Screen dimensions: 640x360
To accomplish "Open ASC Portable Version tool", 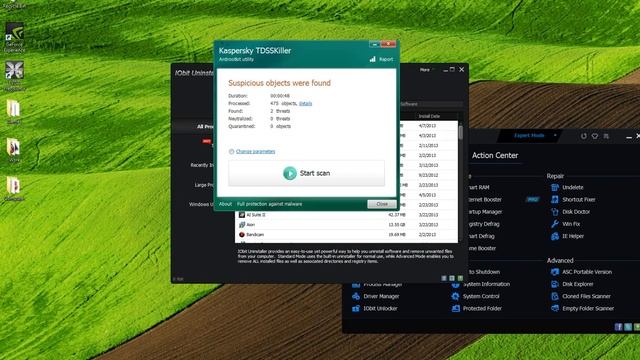I will pos(581,272).
